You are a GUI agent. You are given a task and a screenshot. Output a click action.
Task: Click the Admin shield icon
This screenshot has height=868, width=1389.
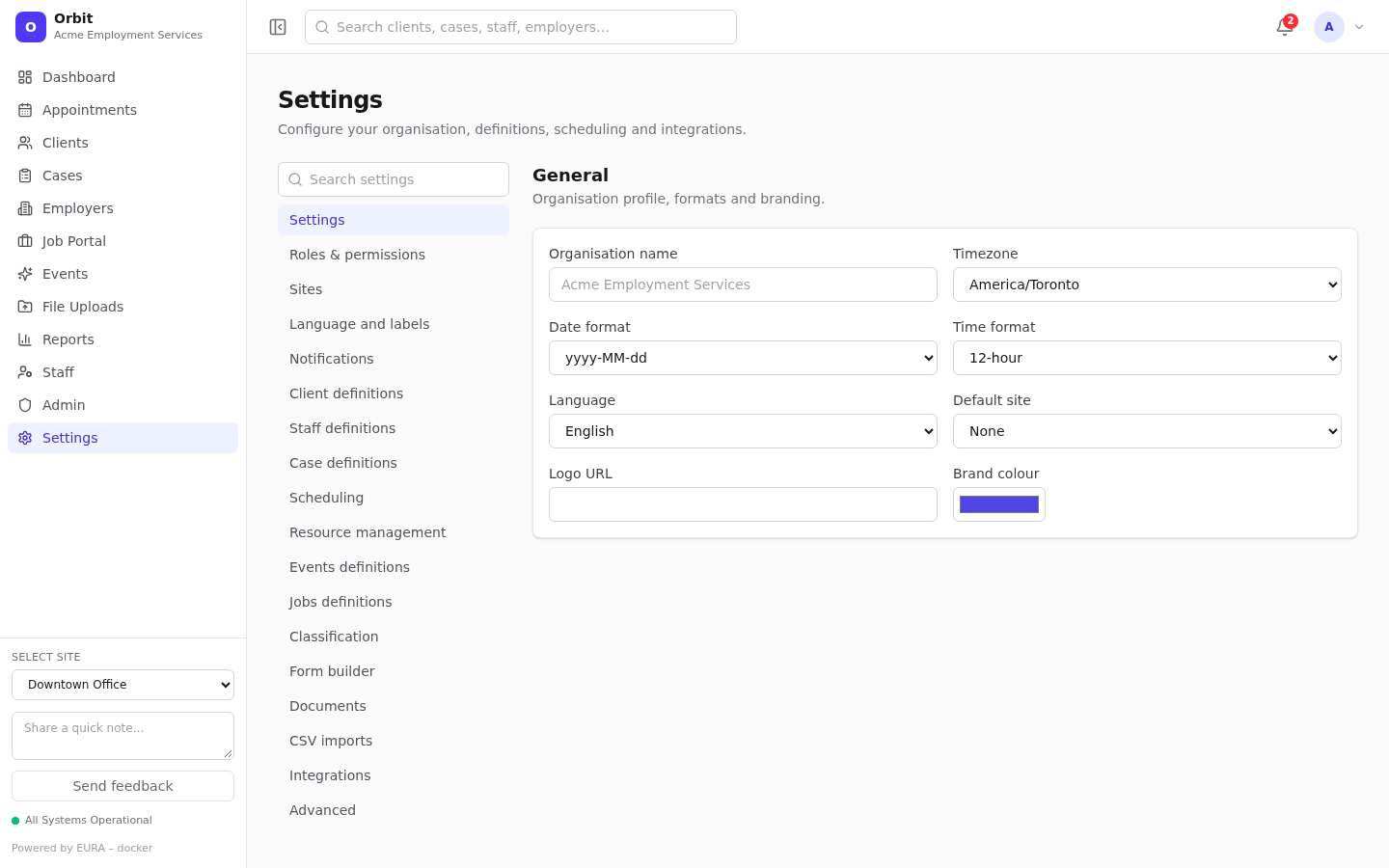pos(25,405)
